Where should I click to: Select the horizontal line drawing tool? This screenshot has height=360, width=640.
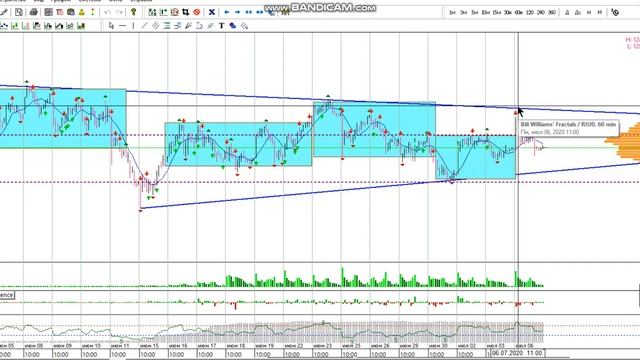tap(122, 26)
